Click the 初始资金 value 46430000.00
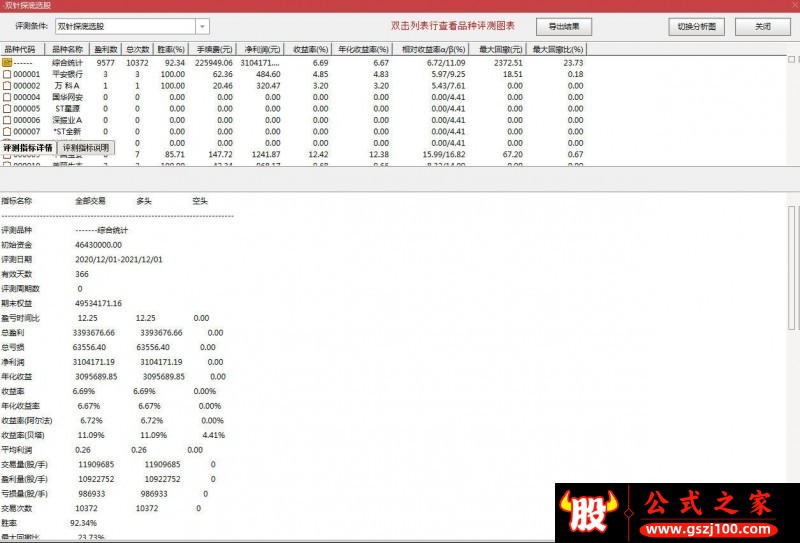 tap(98, 245)
